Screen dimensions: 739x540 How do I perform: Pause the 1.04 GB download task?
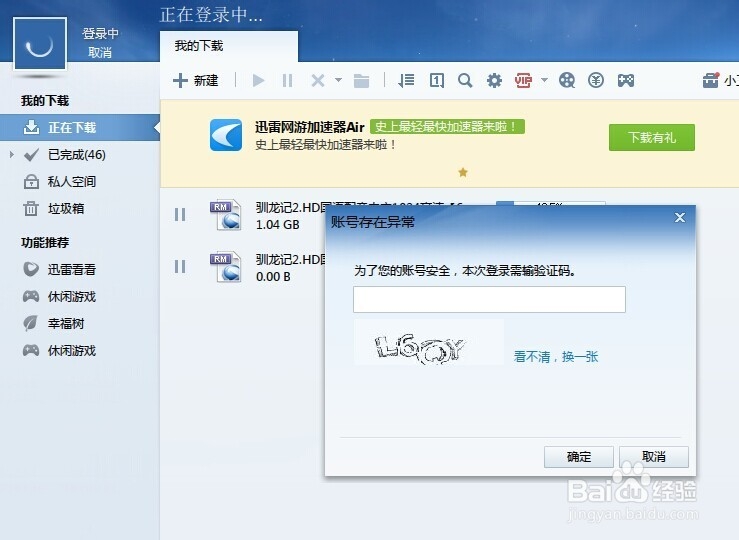(180, 215)
